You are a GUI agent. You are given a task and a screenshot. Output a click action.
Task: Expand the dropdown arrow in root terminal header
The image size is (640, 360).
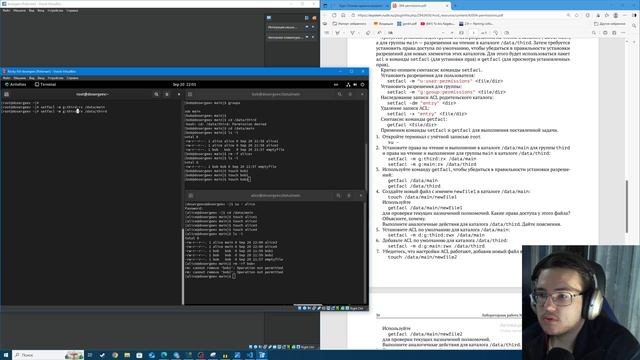coord(179,94)
